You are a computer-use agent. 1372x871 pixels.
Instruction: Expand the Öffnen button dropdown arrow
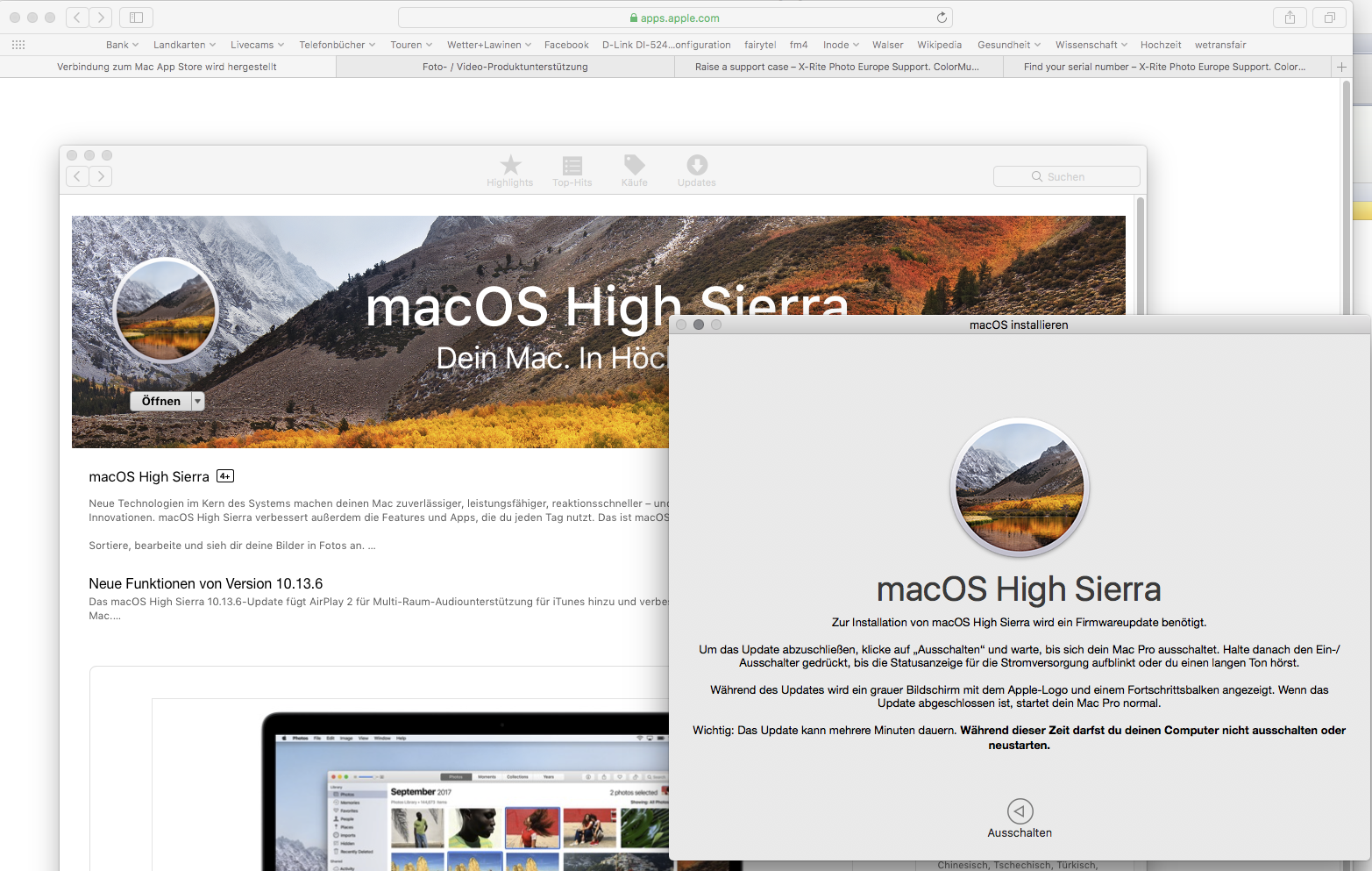pyautogui.click(x=198, y=401)
